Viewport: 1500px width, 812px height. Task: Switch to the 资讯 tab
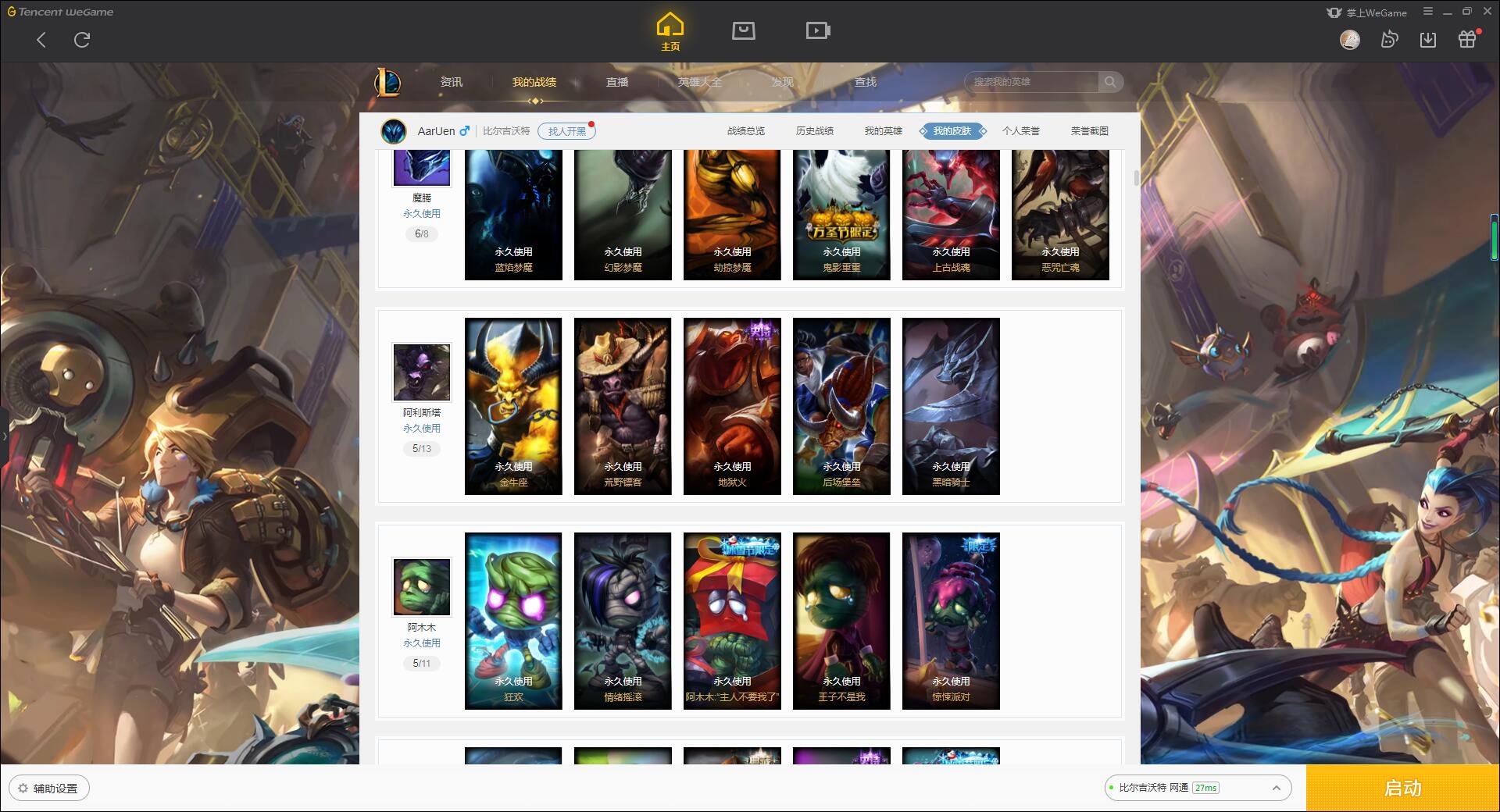pyautogui.click(x=452, y=82)
